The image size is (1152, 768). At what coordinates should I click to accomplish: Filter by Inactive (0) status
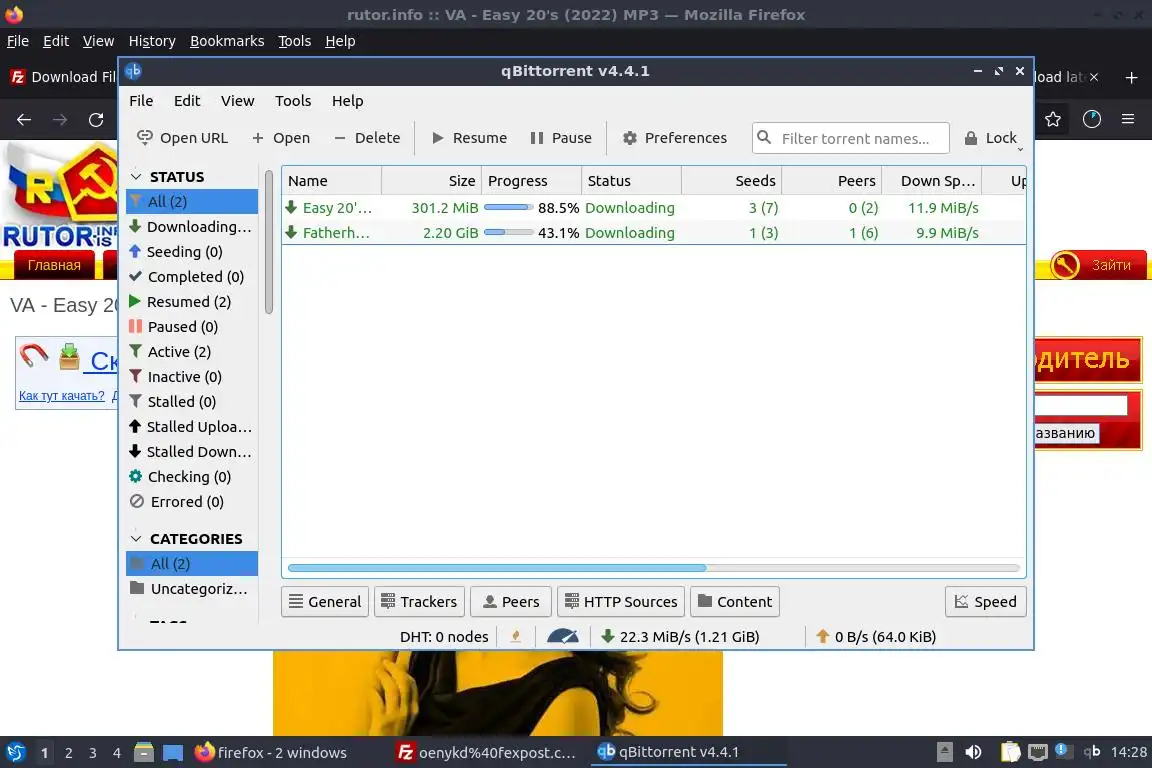point(192,376)
